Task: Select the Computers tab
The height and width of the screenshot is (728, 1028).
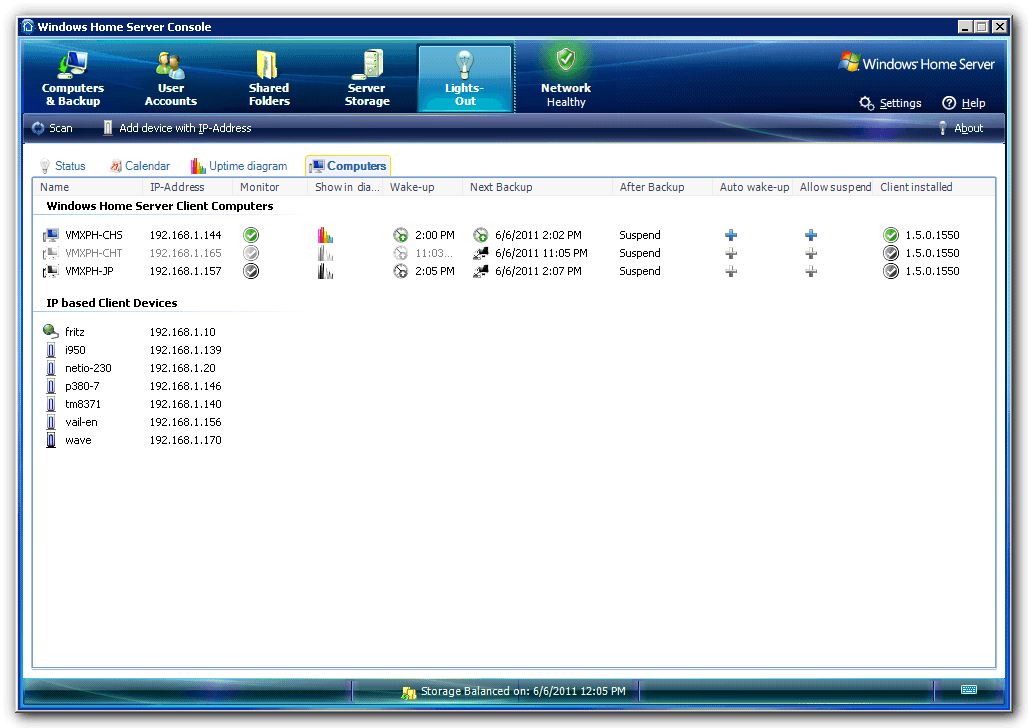Action: pyautogui.click(x=348, y=166)
